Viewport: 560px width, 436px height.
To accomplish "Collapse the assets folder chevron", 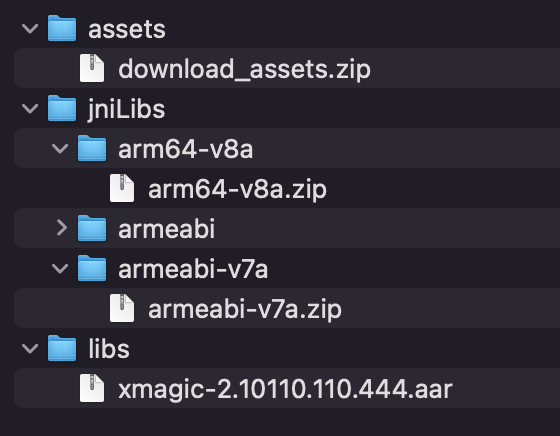I will (30, 28).
